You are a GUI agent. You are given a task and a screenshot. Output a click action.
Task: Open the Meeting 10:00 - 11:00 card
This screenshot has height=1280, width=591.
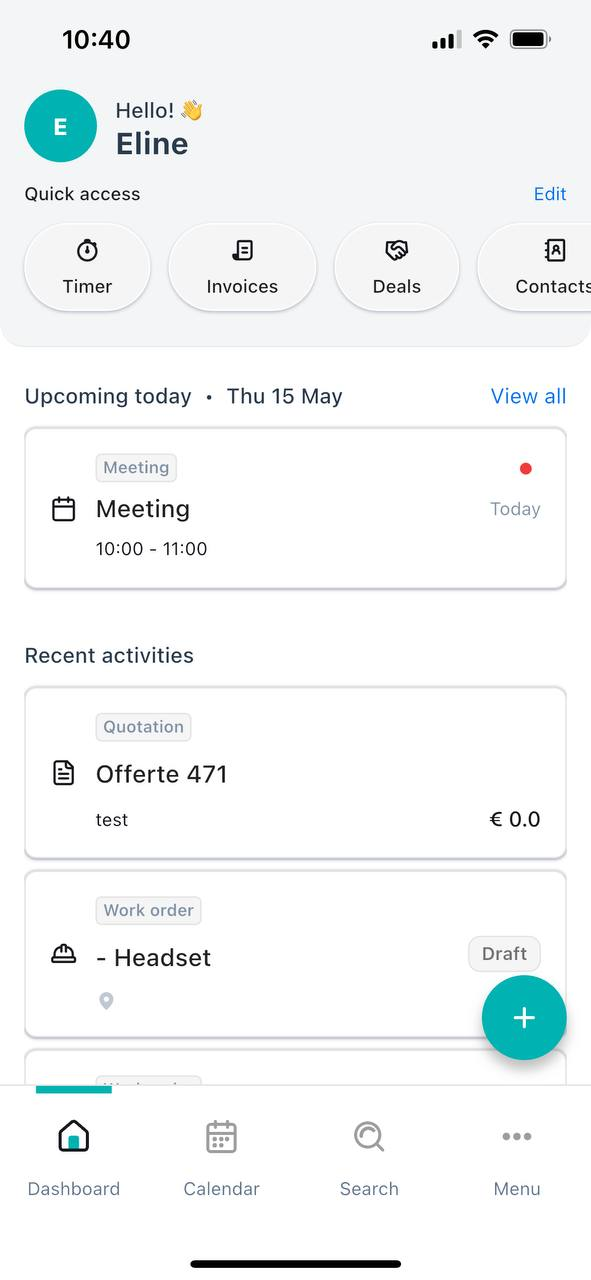295,508
